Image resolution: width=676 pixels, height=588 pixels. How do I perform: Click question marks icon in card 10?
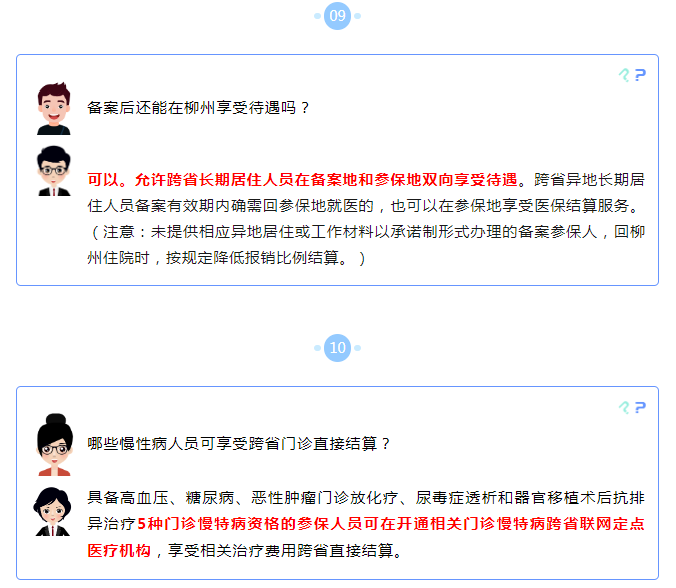(x=632, y=407)
